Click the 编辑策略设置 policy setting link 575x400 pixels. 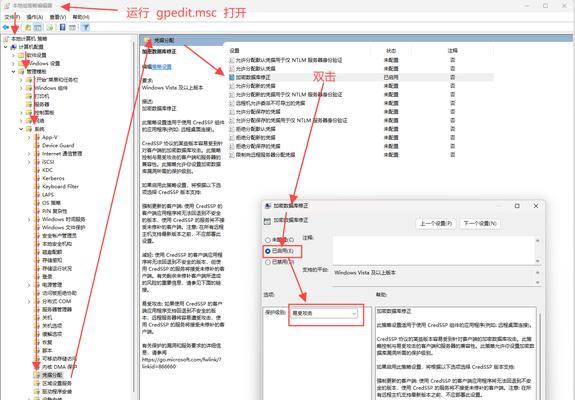pyautogui.click(x=157, y=67)
